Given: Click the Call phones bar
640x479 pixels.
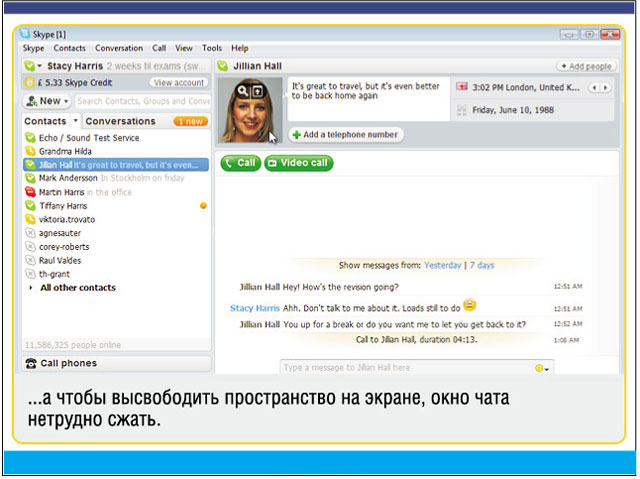Looking at the screenshot, I should pyautogui.click(x=116, y=363).
